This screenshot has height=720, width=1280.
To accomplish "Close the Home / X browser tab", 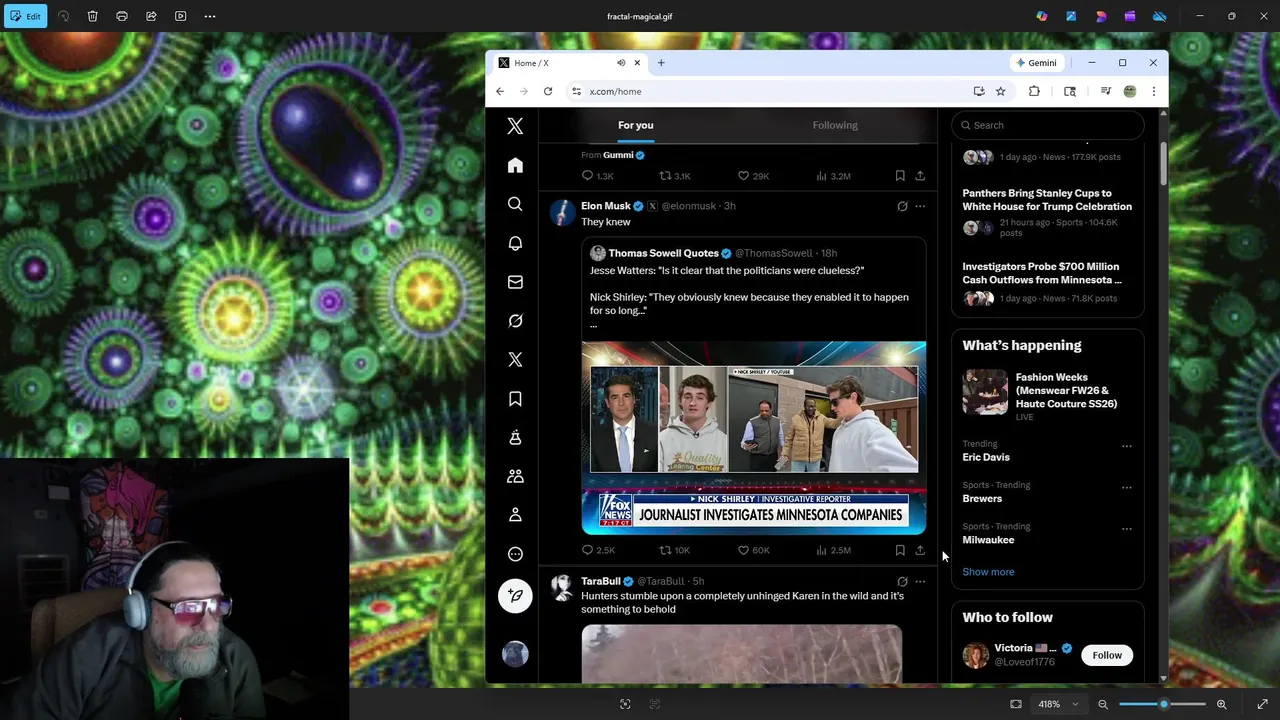I will coord(637,63).
